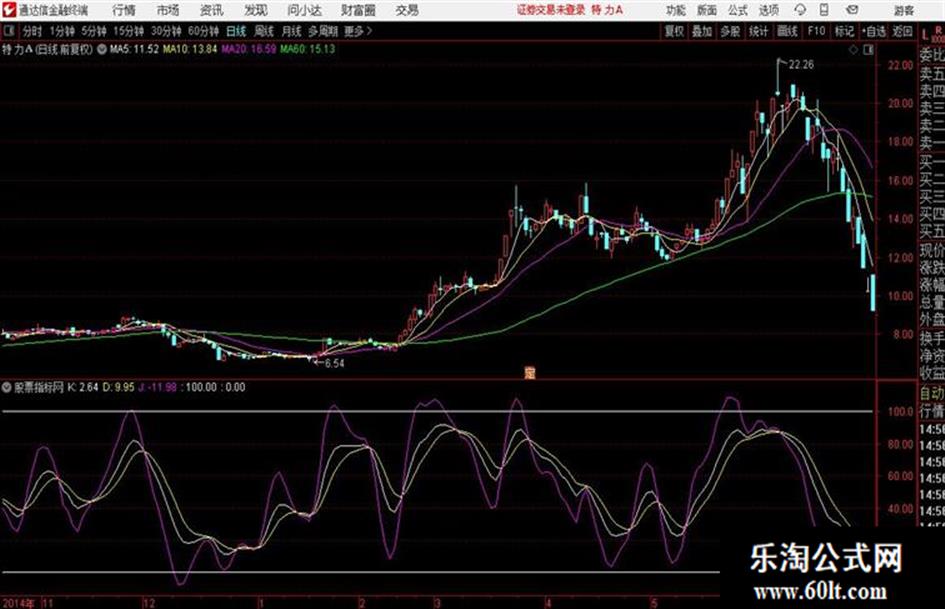Click the 游客 user label
Viewport: 945px width, 609px height.
click(x=904, y=10)
